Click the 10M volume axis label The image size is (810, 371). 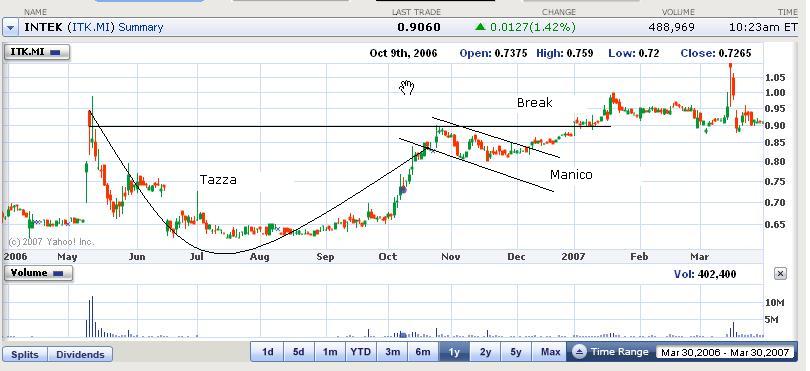click(775, 303)
